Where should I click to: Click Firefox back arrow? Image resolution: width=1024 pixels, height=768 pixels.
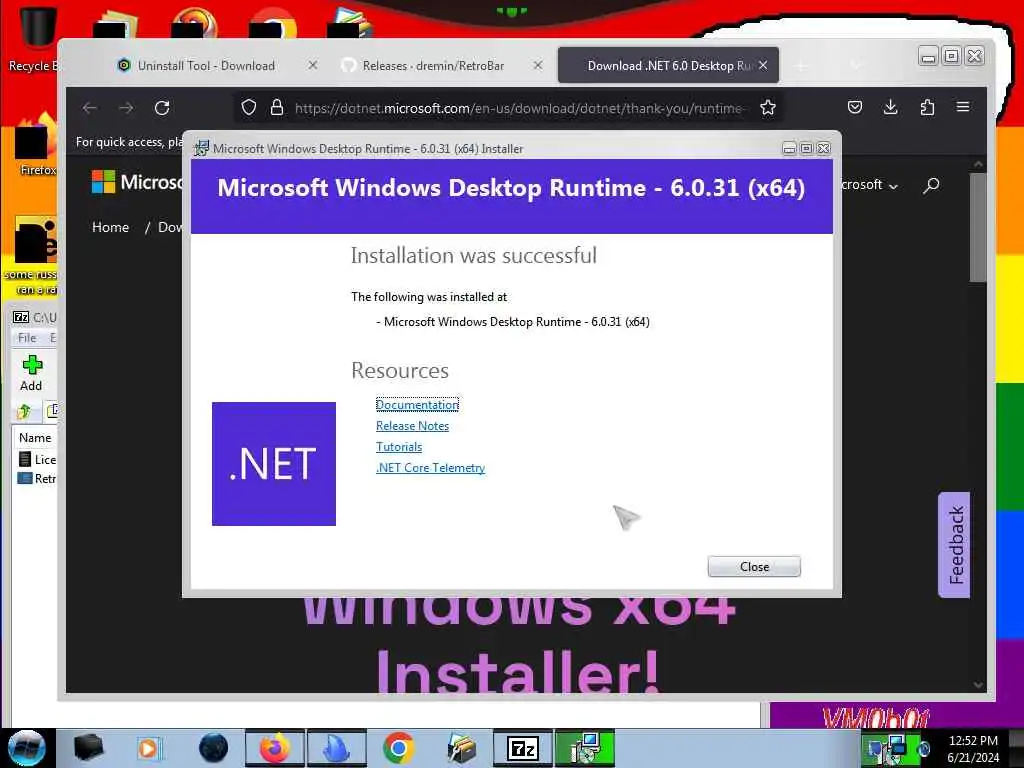pos(89,108)
